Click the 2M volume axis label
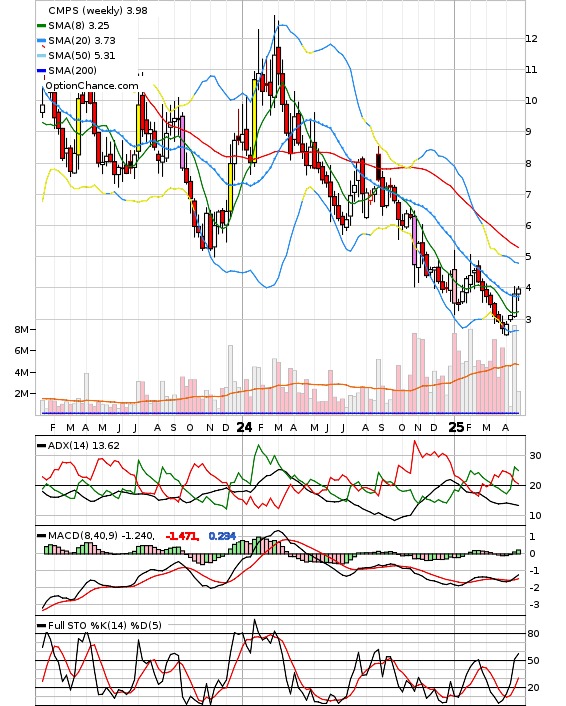The image size is (566, 706). click(x=22, y=394)
